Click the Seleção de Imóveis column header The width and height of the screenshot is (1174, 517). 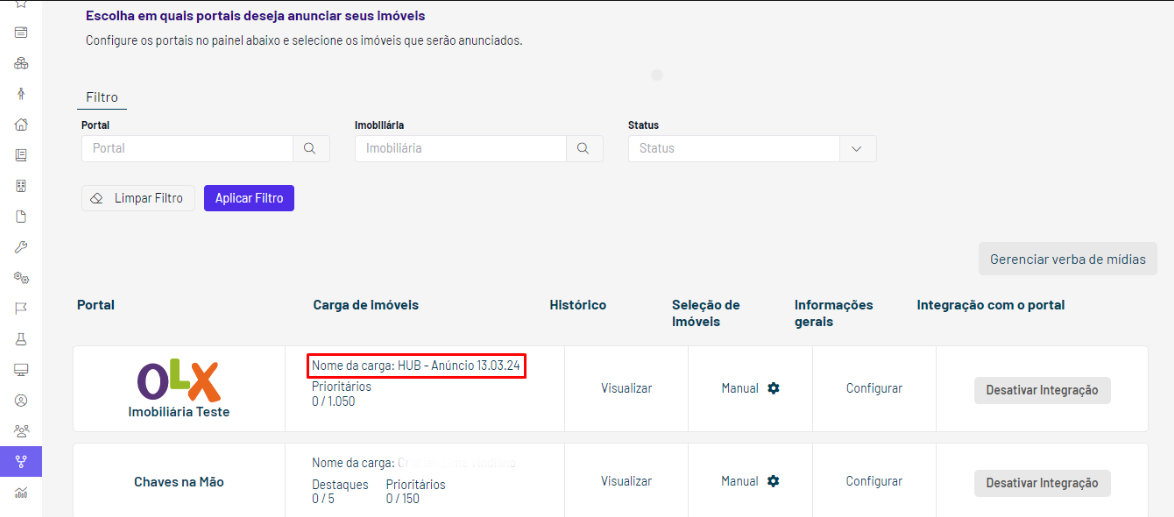pyautogui.click(x=706, y=313)
